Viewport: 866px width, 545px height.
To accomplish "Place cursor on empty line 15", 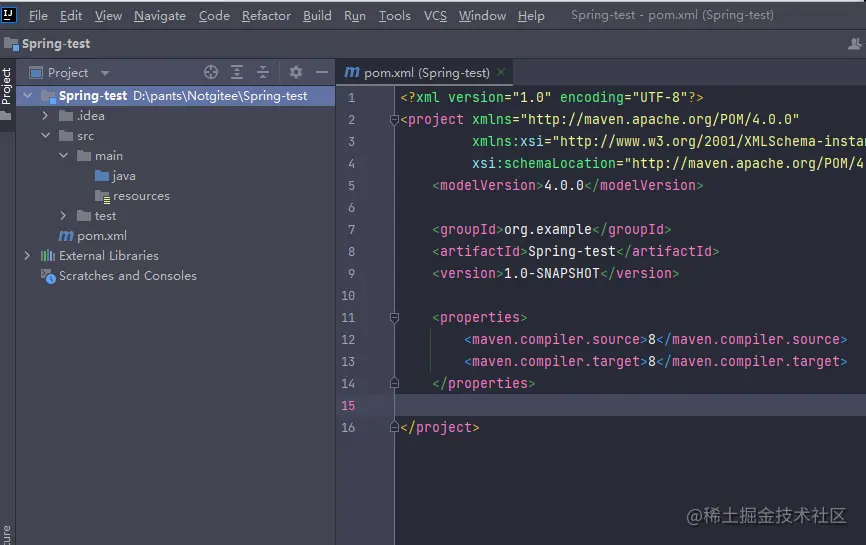I will click(630, 405).
